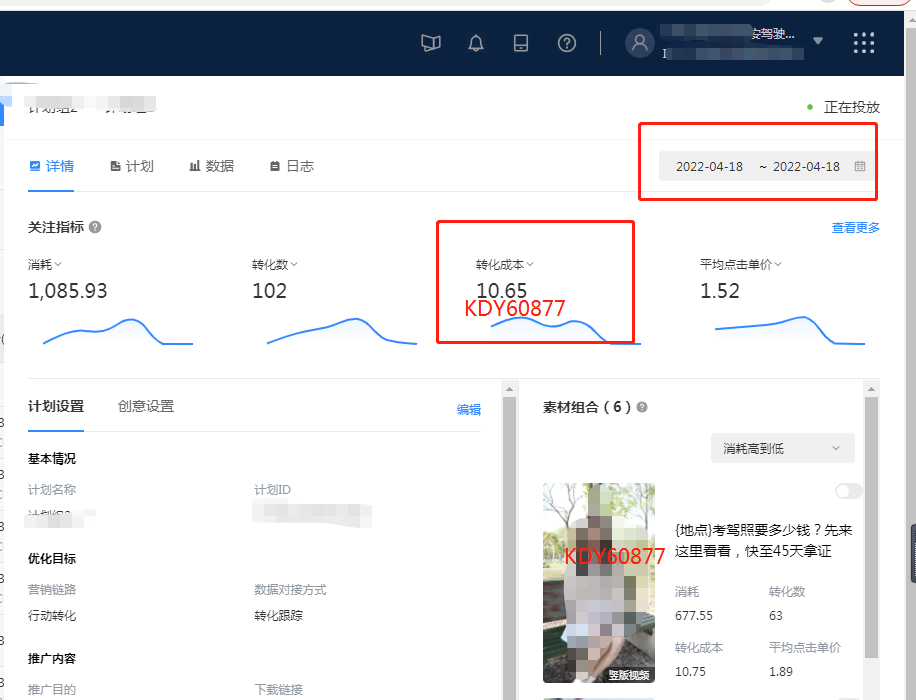The image size is (916, 700).
Task: Click the 推广内容 section heading
Action: click(52, 659)
